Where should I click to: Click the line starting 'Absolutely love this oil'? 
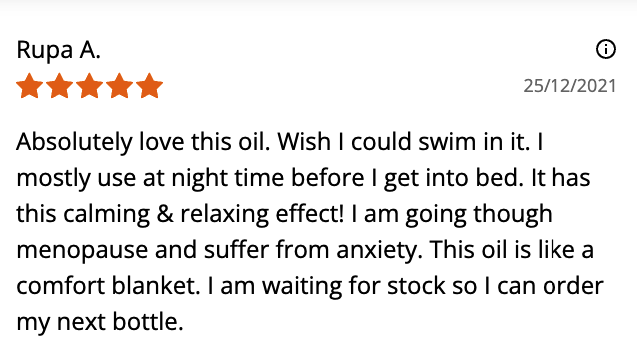tap(280, 142)
